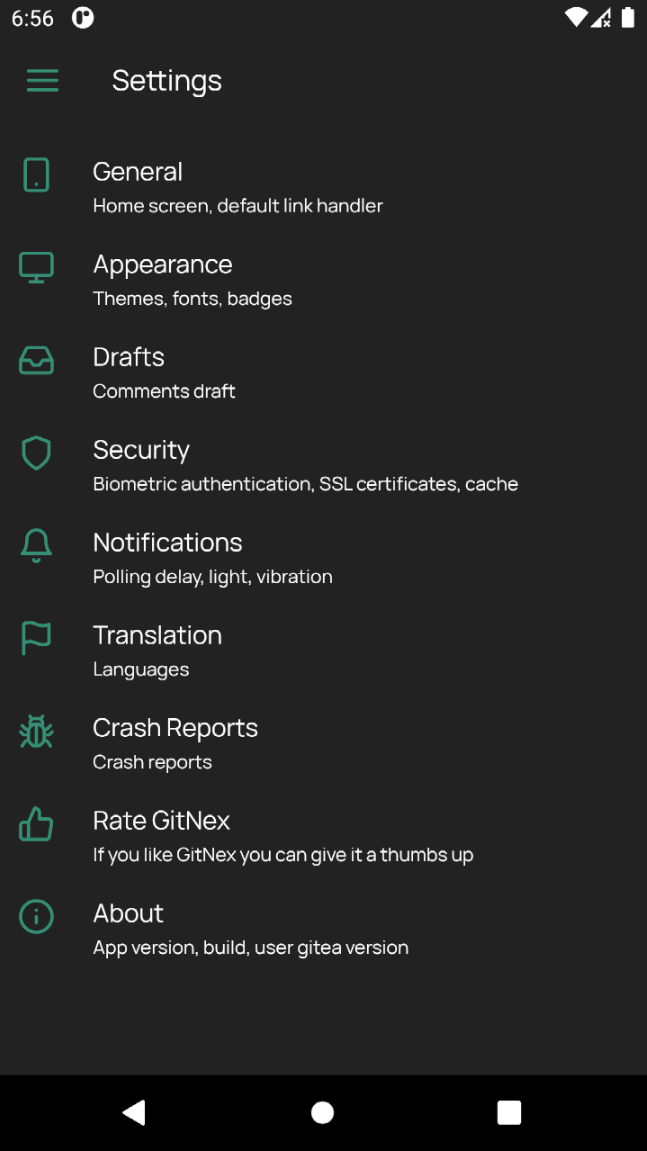
Task: Open the hamburger navigation menu
Action: tap(42, 81)
